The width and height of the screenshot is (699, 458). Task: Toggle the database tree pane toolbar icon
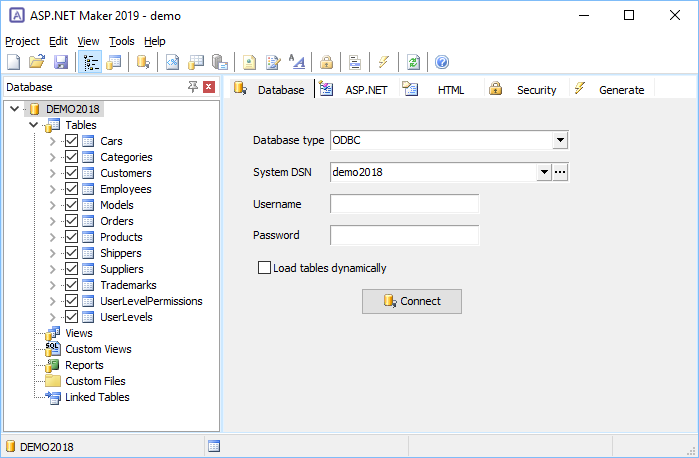[90, 62]
